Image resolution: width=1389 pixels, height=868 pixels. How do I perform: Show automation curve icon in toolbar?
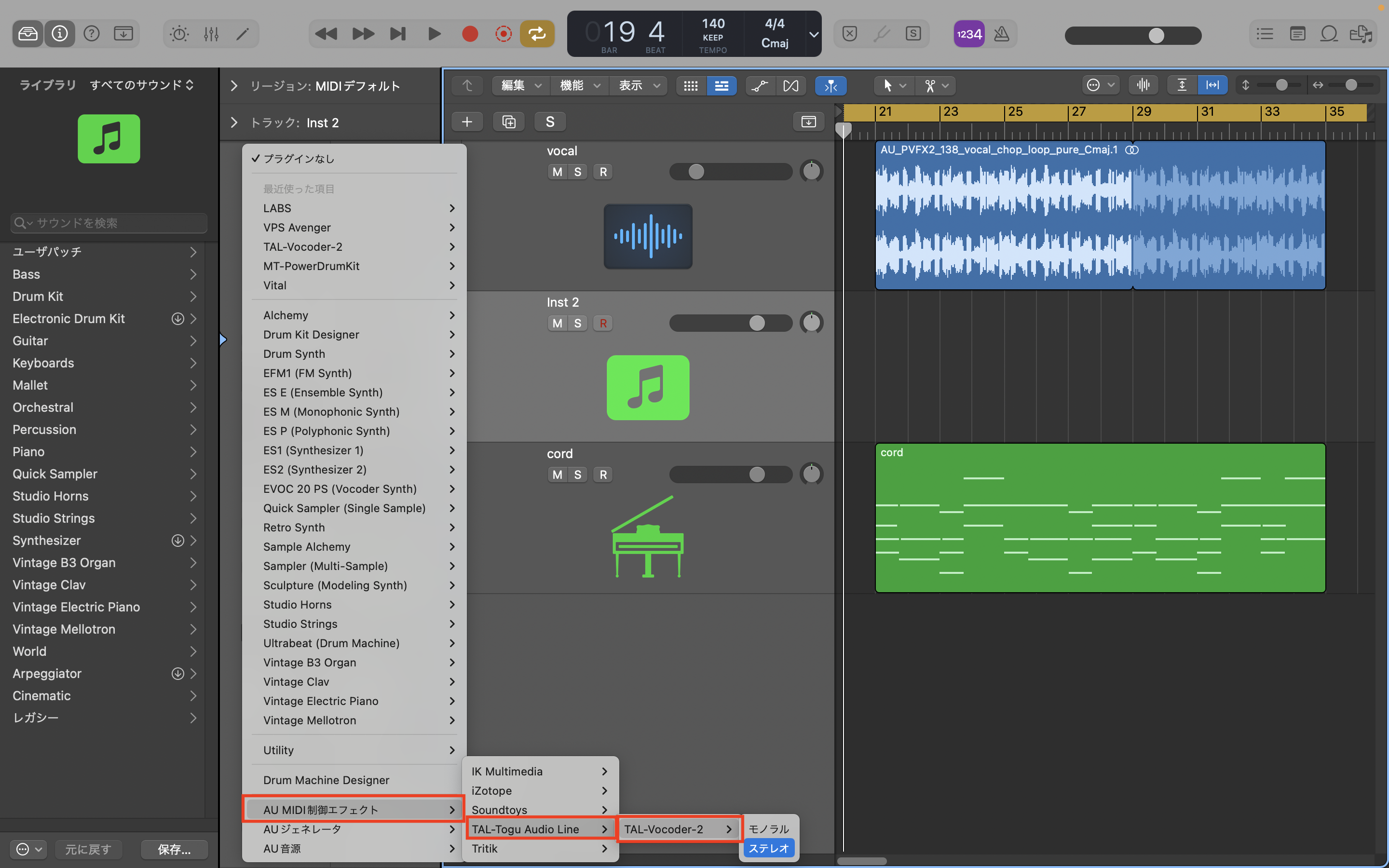760,85
